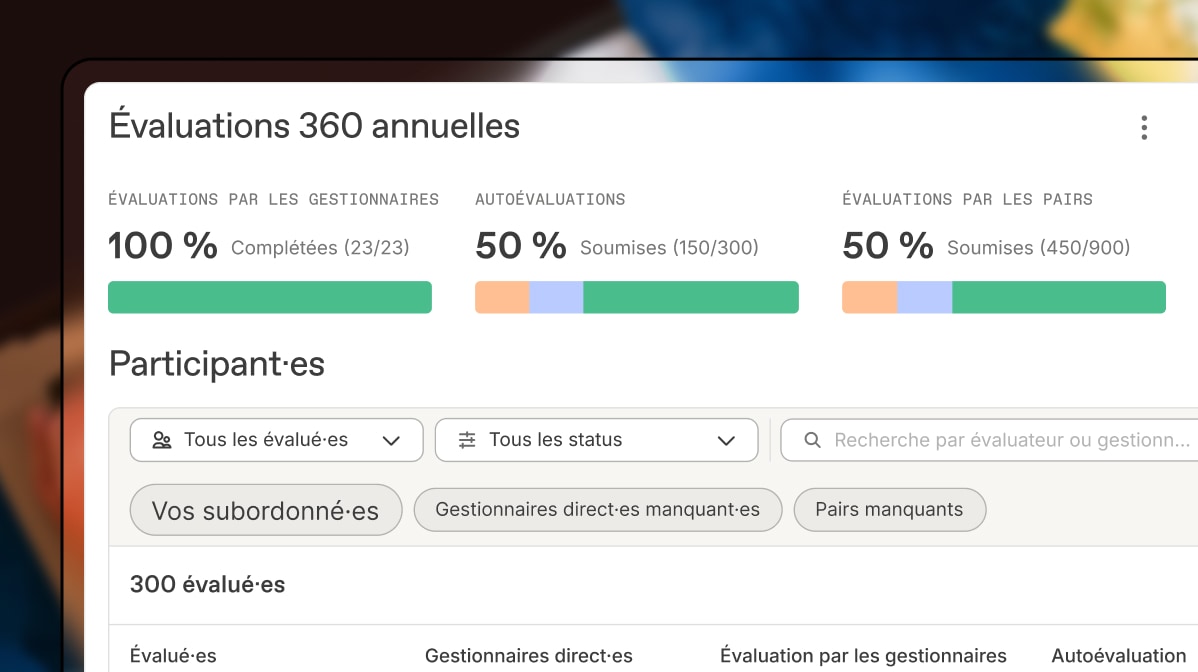Click the people icon in the evaluees filter
The height and width of the screenshot is (672, 1198).
pyautogui.click(x=161, y=439)
